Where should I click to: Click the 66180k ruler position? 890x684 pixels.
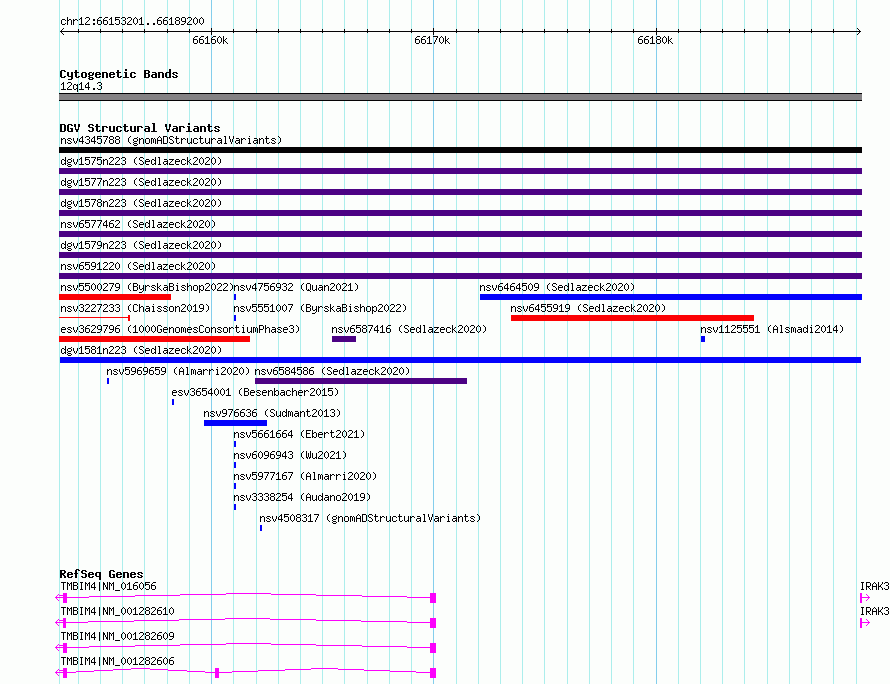655,40
